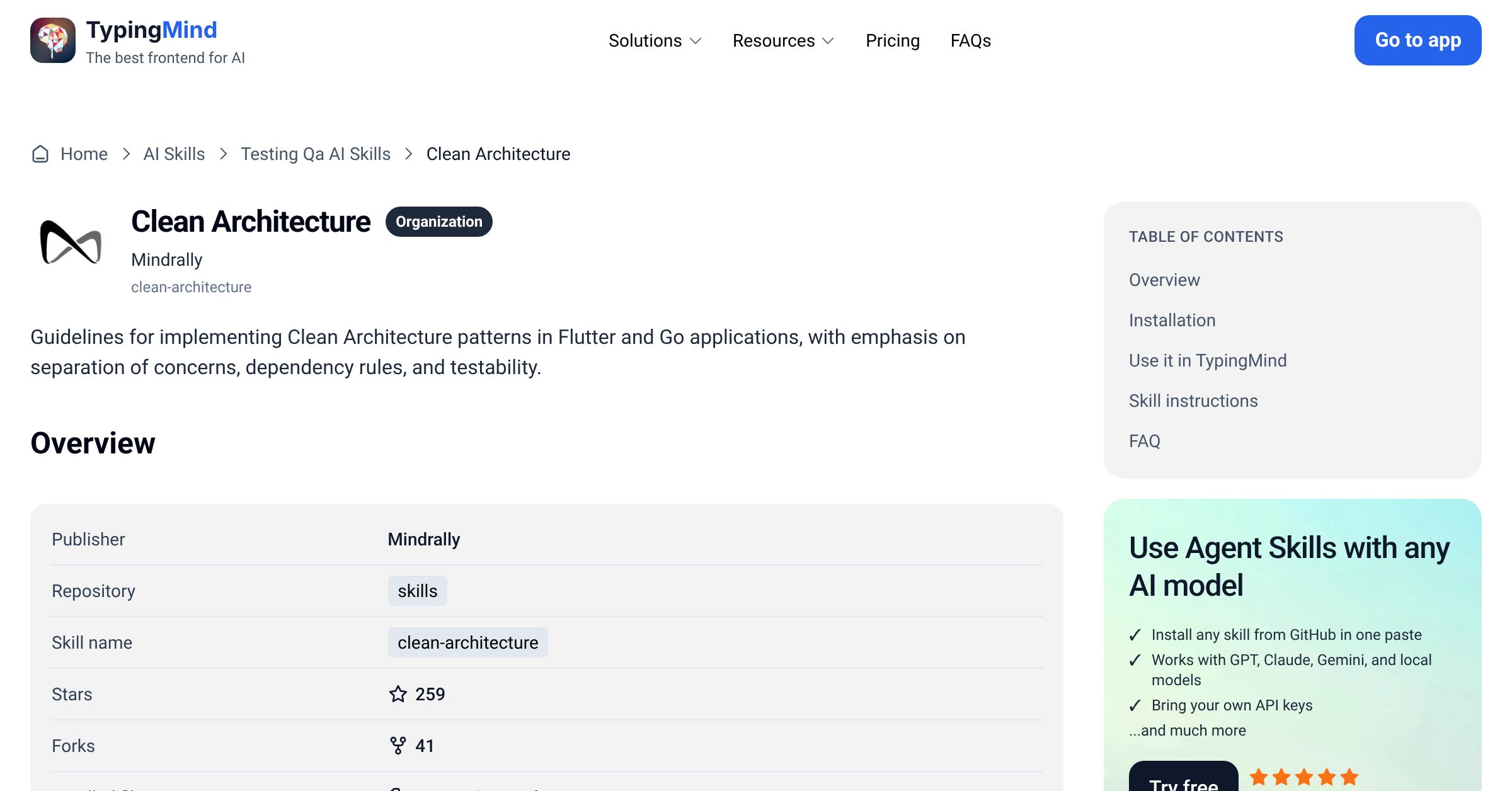Click the Mindrally value in the Publisher row
This screenshot has height=791, width=1512.
click(424, 540)
